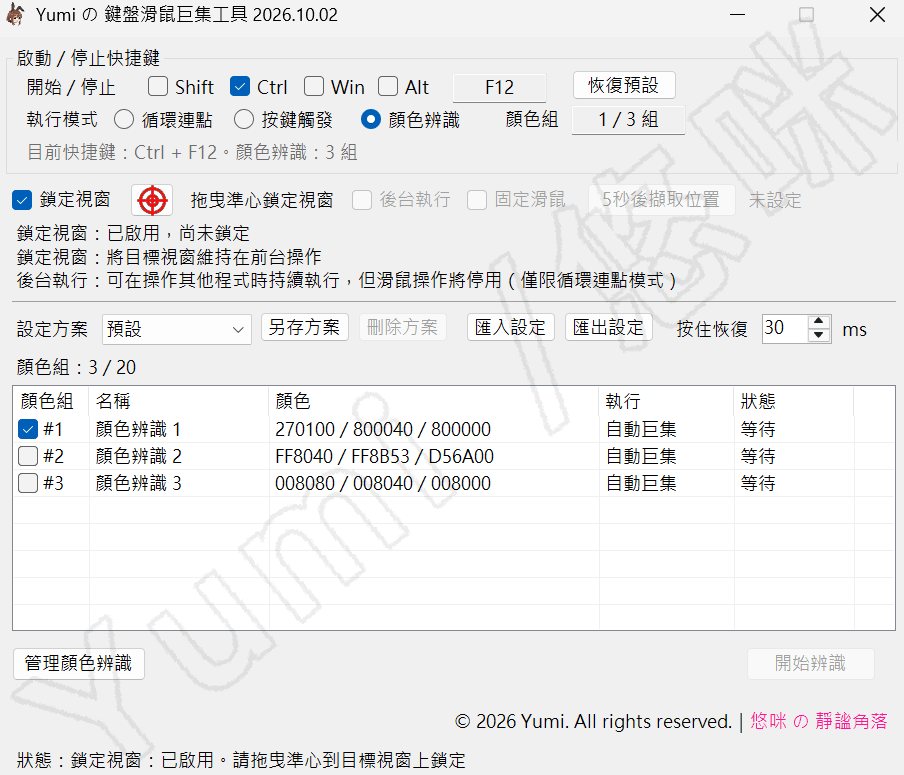904x775 pixels.
Task: Decrease the 按住恢復 ms value
Action: 819,336
